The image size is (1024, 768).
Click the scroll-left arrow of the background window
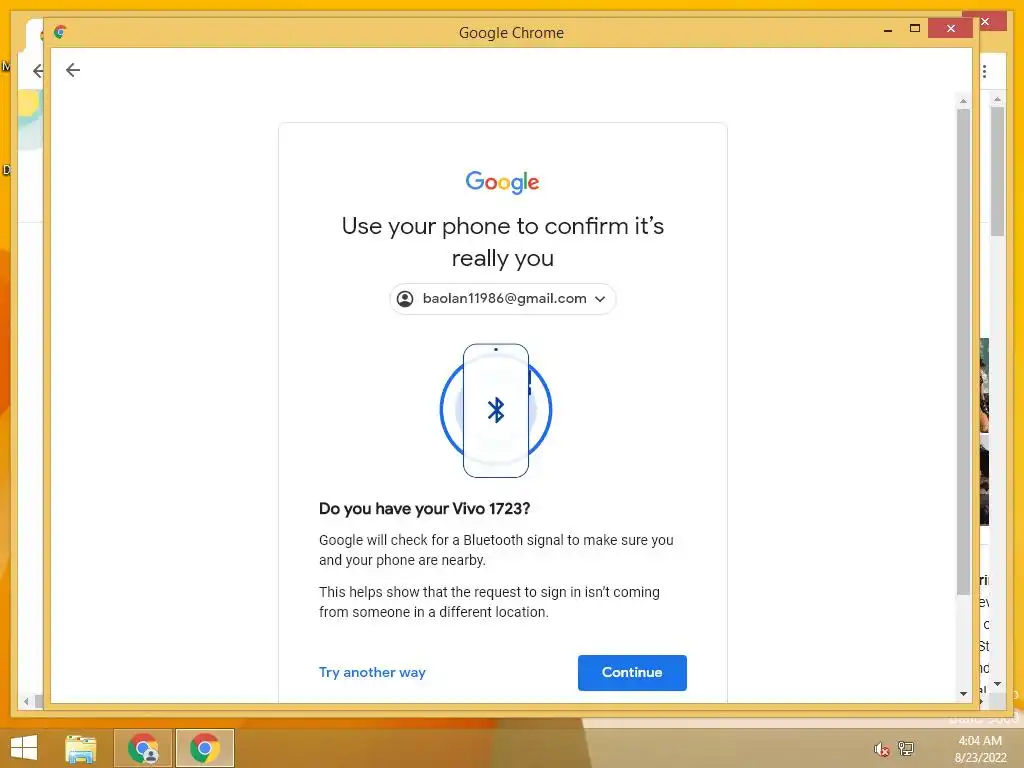(26, 701)
